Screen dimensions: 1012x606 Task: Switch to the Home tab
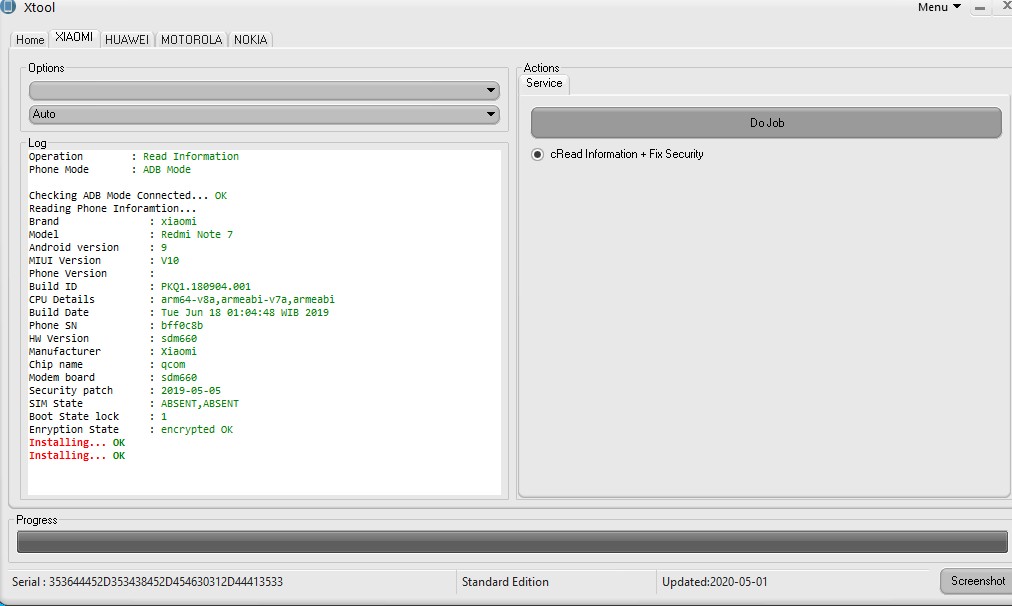pyautogui.click(x=30, y=39)
